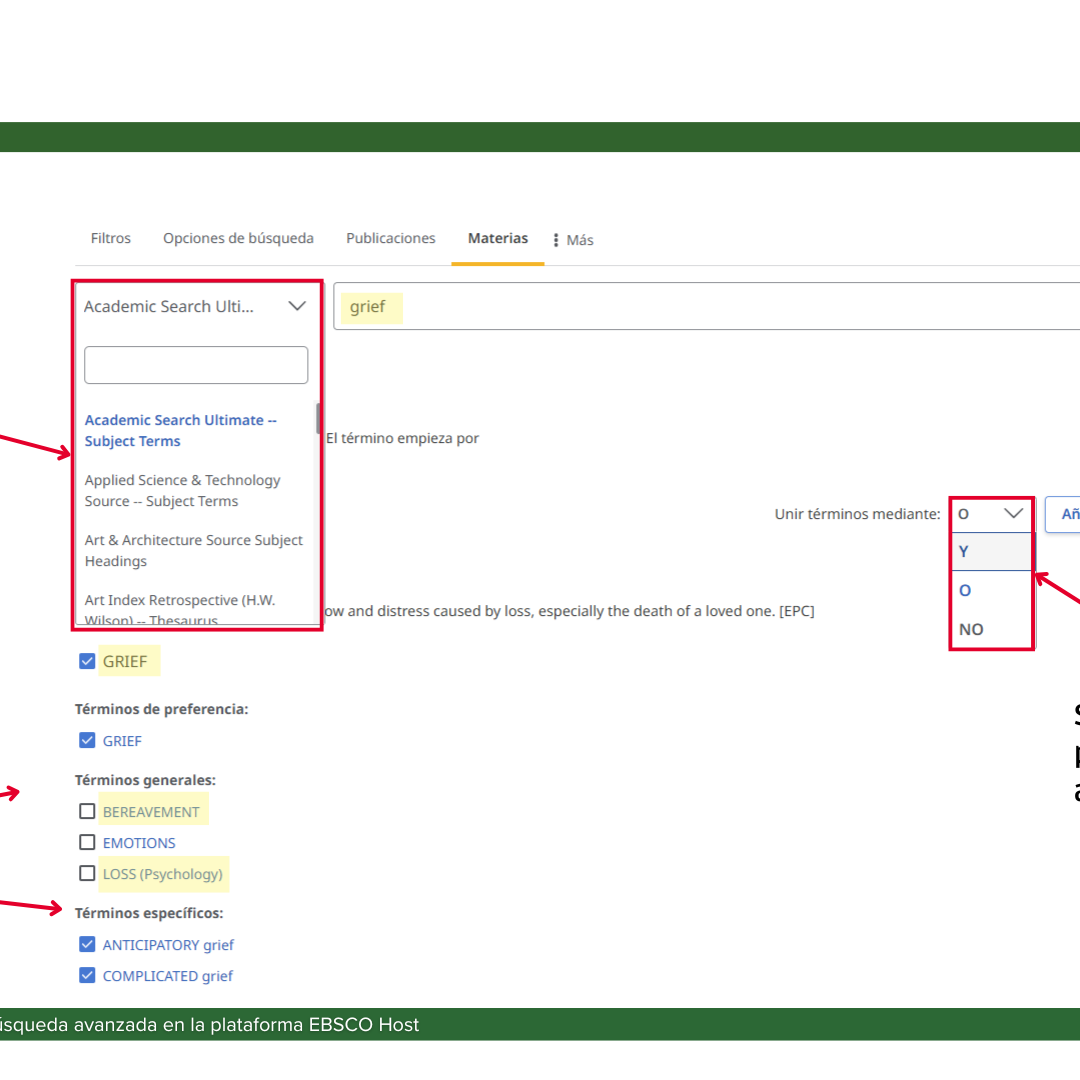Toggle the COMPLICATED grief checkbox
The image size is (1080, 1080).
[88, 975]
